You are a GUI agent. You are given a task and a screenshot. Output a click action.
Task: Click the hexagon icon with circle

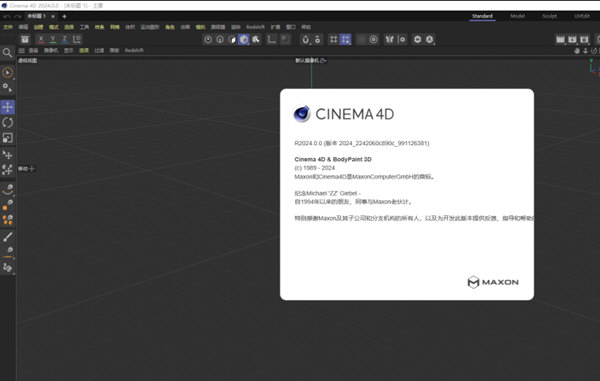pyautogui.click(x=417, y=39)
